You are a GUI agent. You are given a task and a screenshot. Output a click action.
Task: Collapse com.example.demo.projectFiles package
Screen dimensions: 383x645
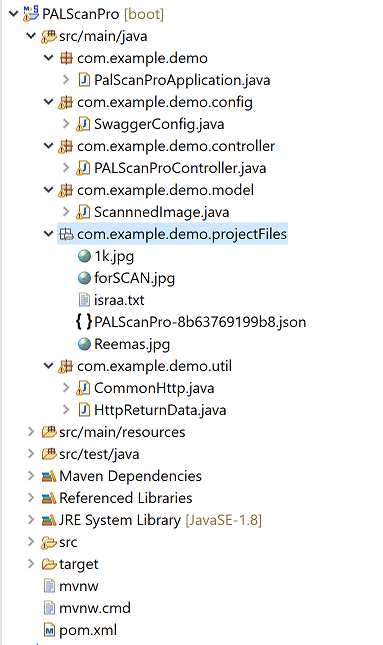[49, 234]
